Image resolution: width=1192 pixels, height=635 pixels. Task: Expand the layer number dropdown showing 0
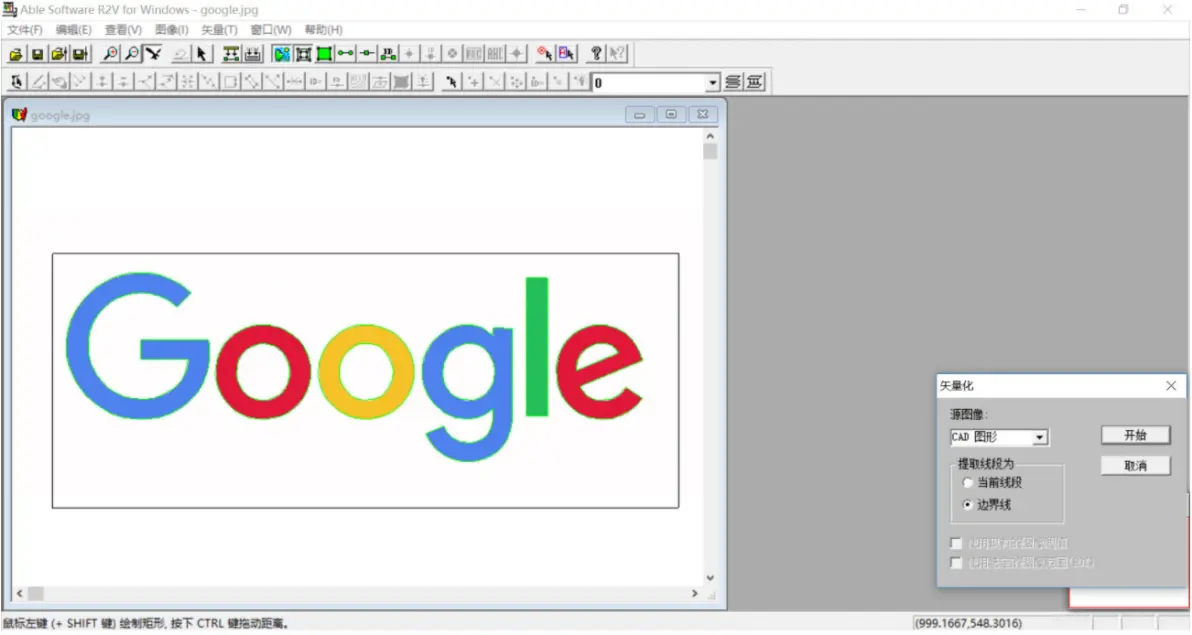click(x=712, y=82)
